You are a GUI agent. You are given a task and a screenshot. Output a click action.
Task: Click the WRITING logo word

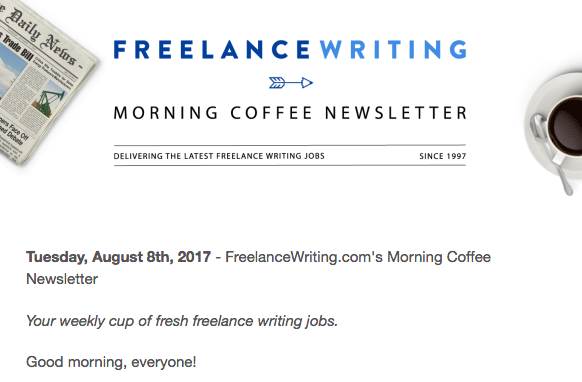pyautogui.click(x=393, y=49)
